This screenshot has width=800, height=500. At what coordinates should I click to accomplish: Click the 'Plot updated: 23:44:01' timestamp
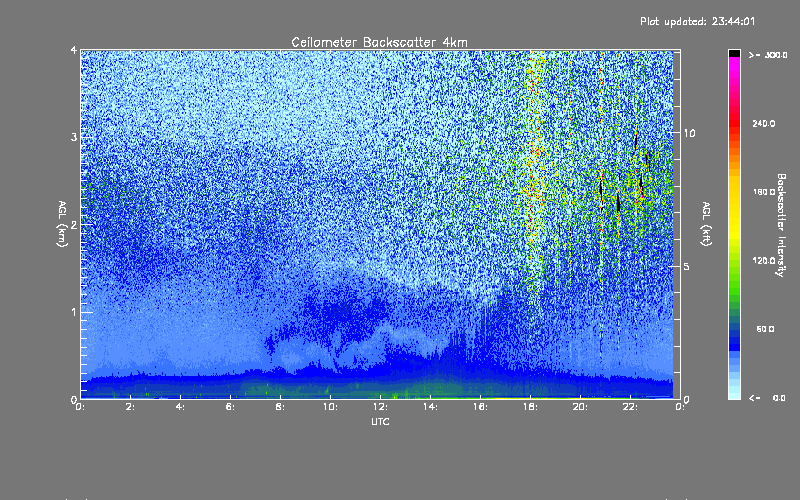tap(697, 21)
